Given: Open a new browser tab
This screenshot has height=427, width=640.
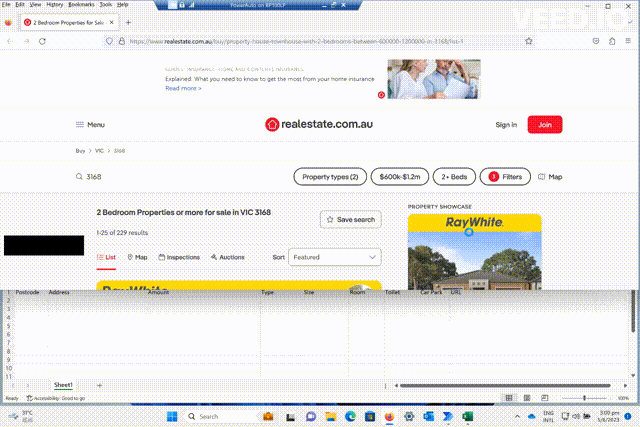Looking at the screenshot, I should (x=128, y=22).
